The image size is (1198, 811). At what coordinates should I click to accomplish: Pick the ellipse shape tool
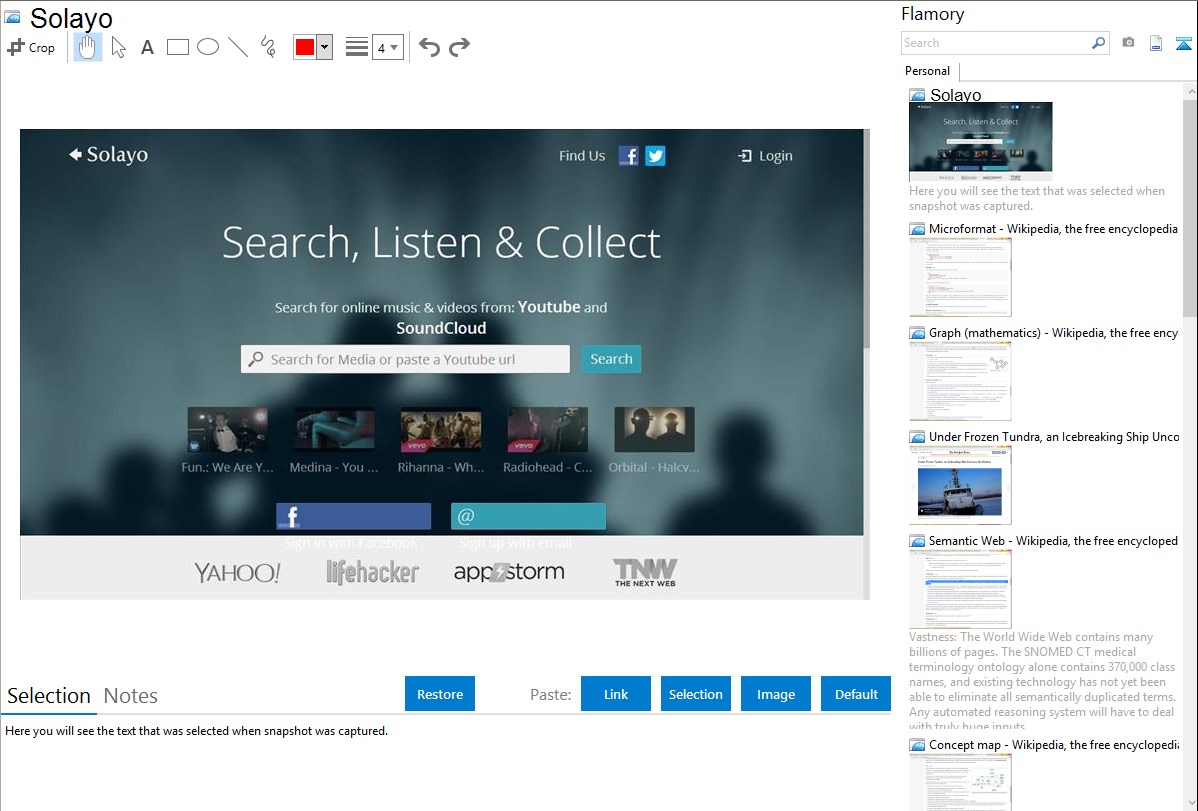tap(208, 47)
